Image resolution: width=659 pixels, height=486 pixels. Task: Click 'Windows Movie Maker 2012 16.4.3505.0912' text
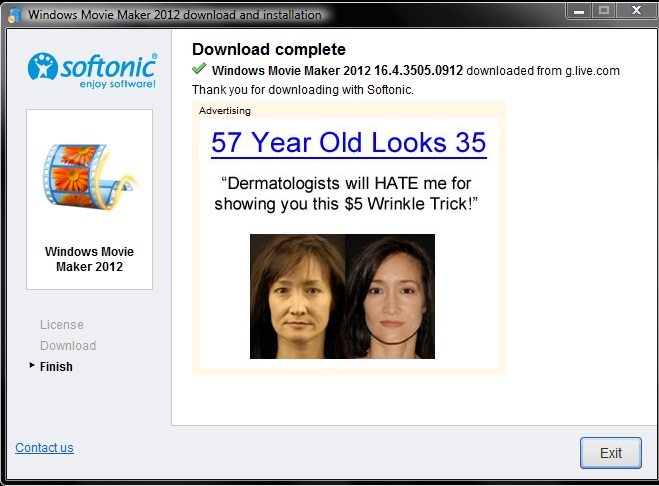tap(337, 71)
